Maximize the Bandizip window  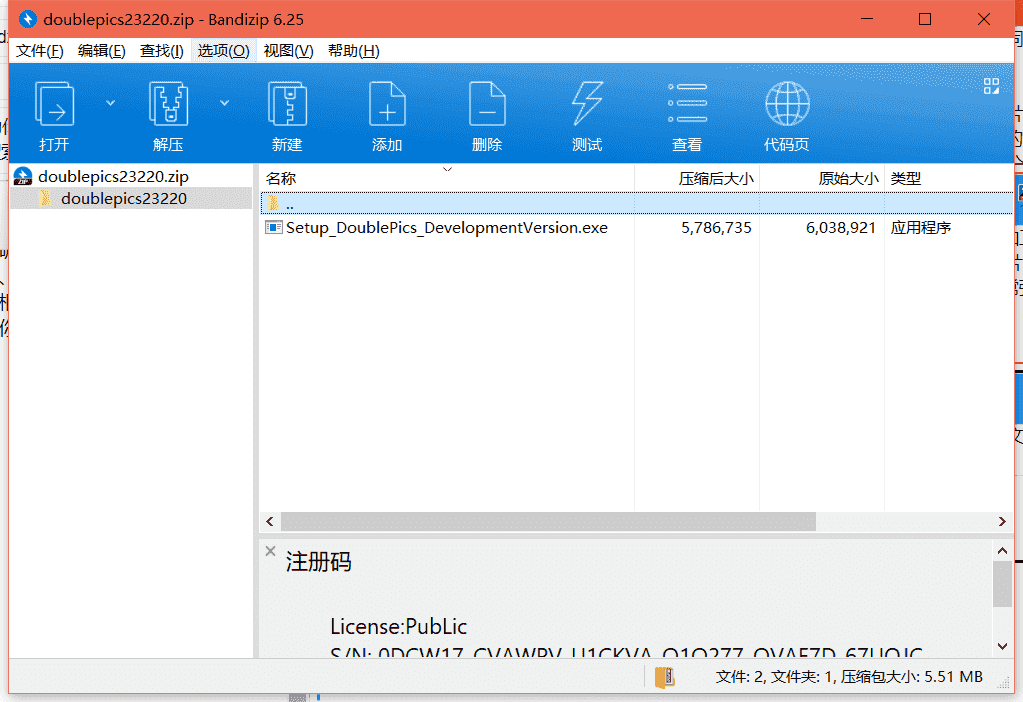tap(924, 19)
